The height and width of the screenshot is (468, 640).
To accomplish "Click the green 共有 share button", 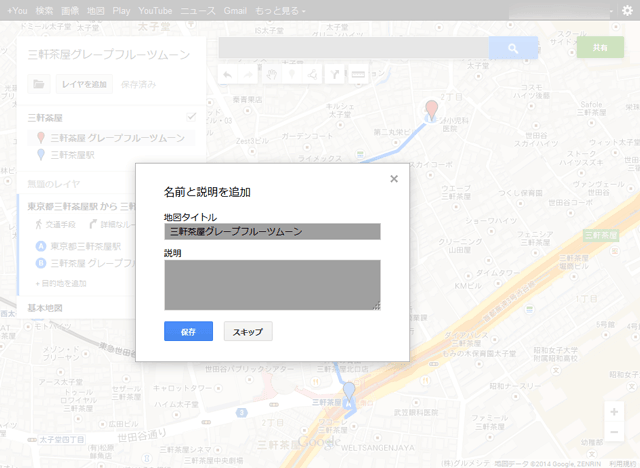I will tap(600, 47).
